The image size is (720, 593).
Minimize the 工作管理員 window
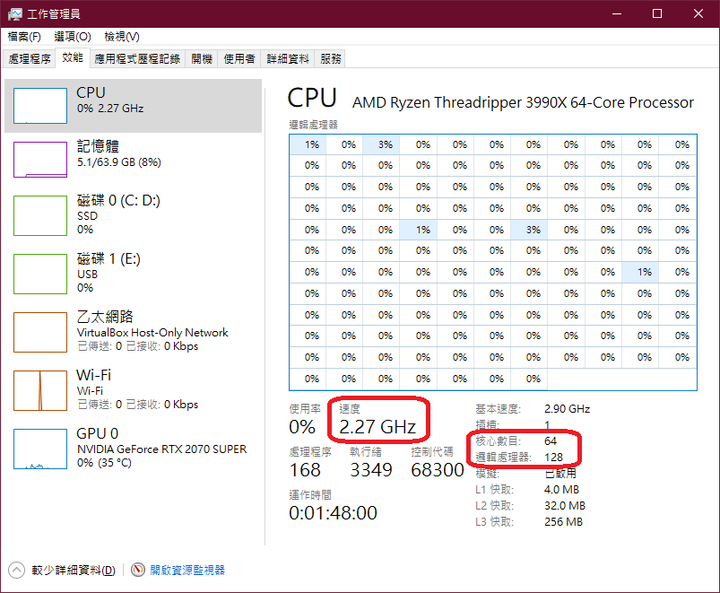[x=617, y=14]
